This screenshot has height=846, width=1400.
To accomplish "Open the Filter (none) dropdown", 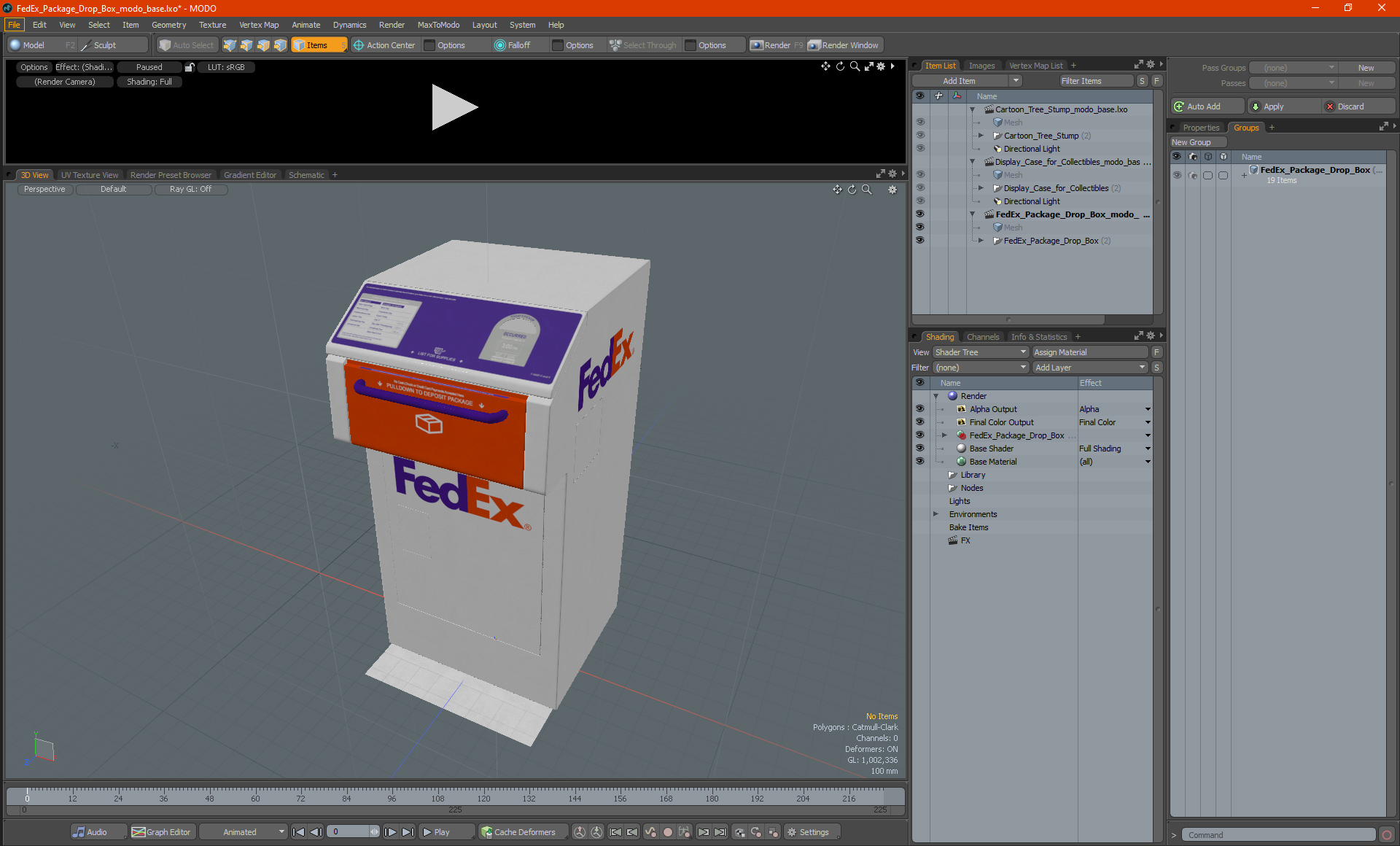I will point(981,368).
